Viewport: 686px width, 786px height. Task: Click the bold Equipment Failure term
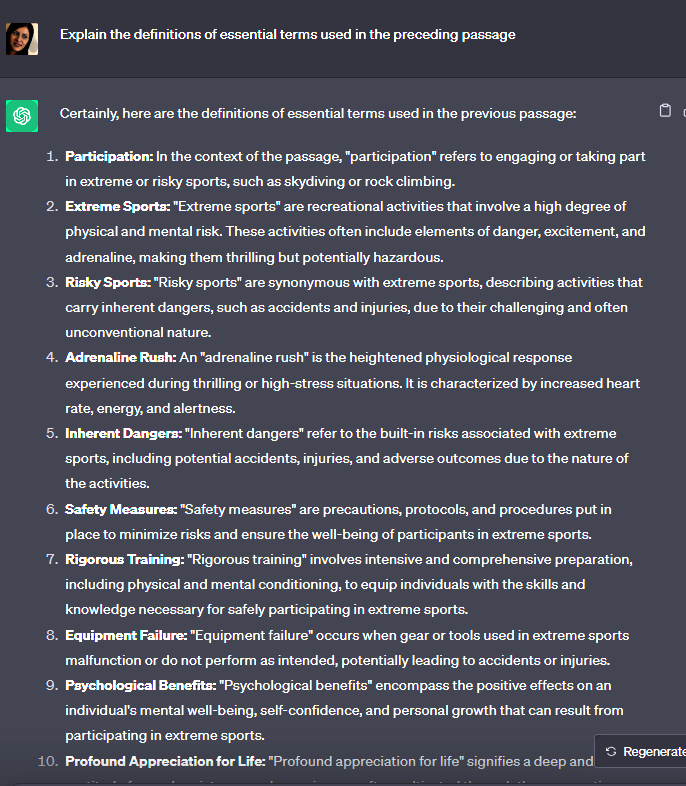click(126, 636)
